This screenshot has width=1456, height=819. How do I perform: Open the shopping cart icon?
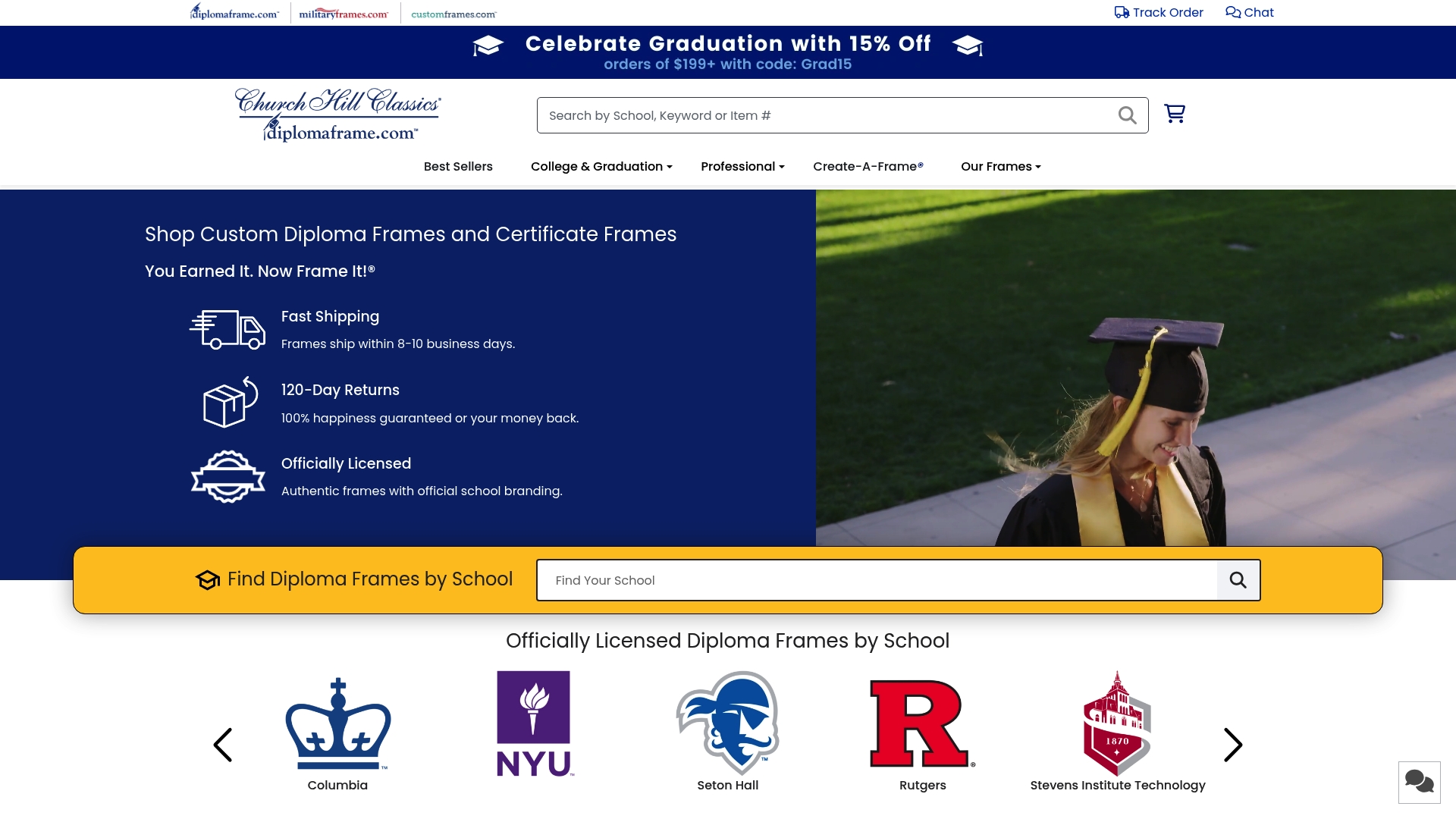tap(1175, 114)
